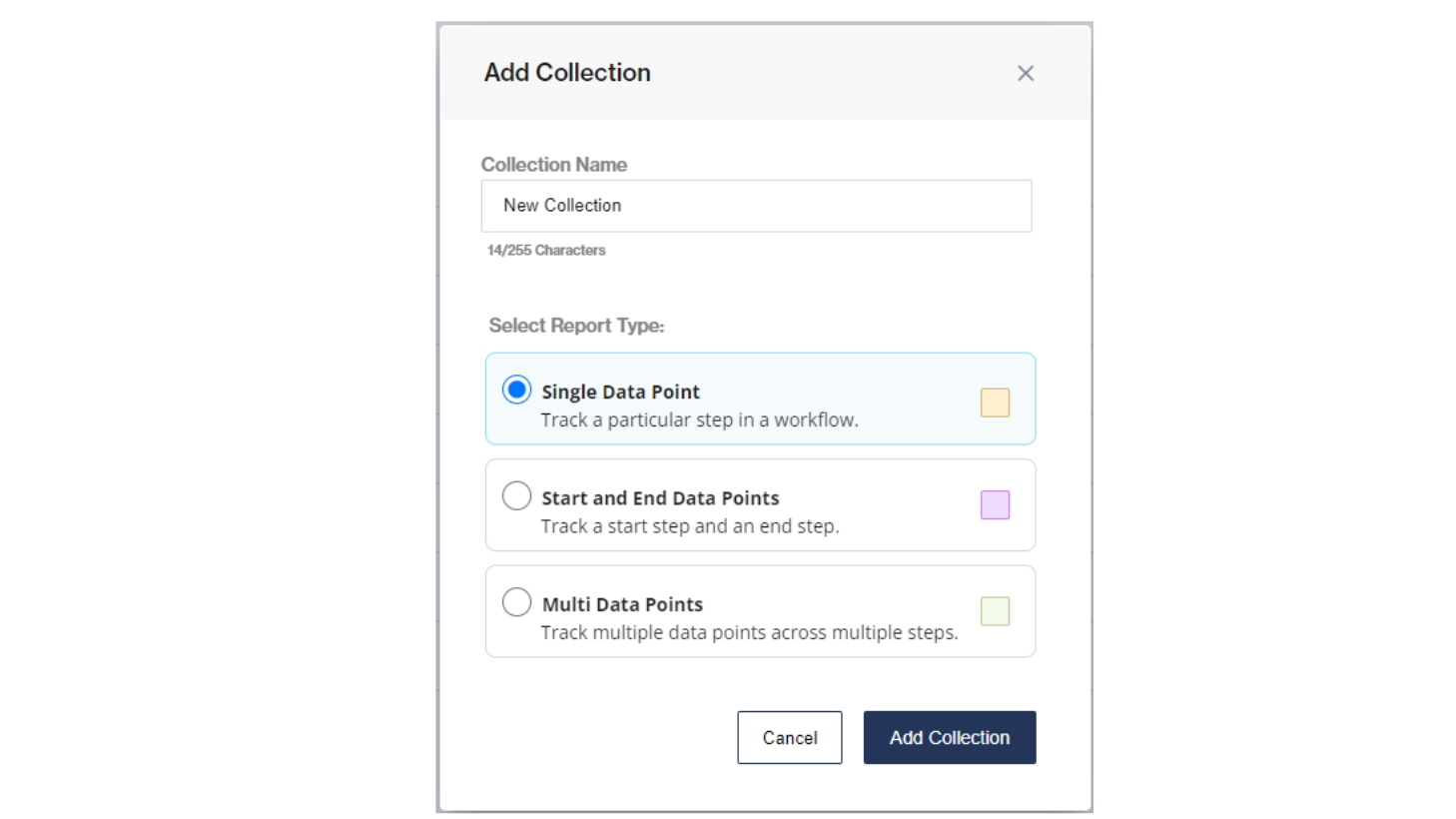Click the "14/255 Characters" counter text
The width and height of the screenshot is (1456, 819).
[x=546, y=251]
